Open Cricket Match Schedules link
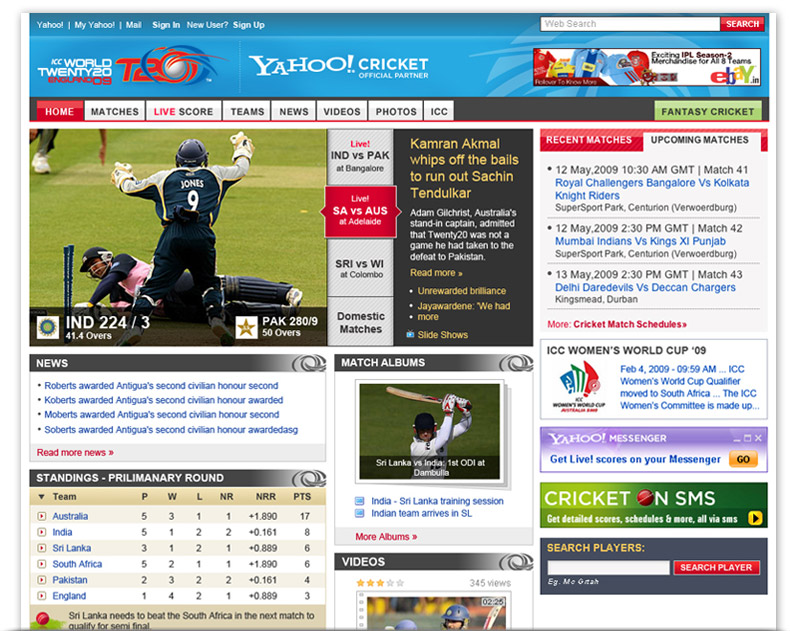The width and height of the screenshot is (790, 631). tap(630, 324)
